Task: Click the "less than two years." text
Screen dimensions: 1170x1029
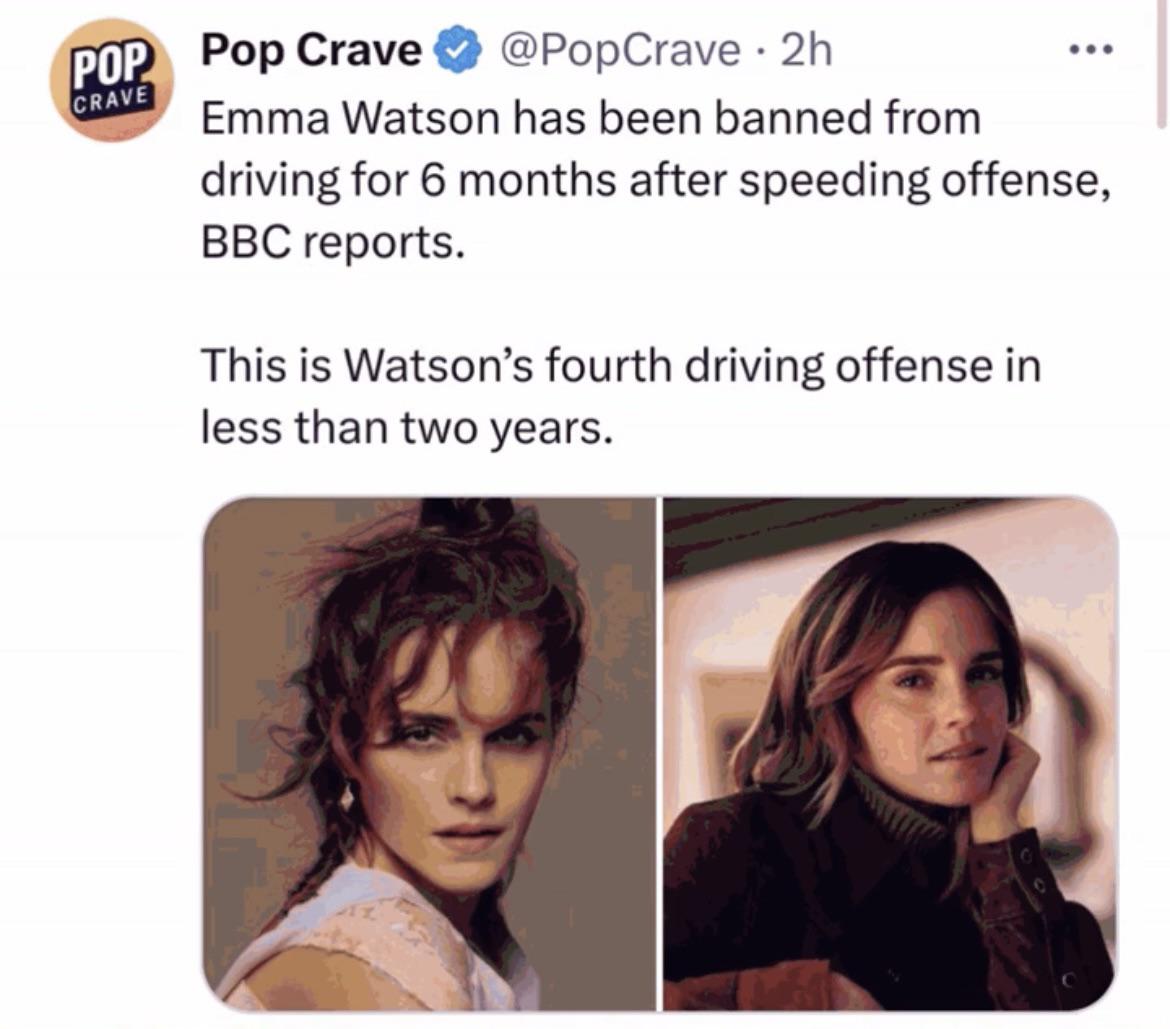Action: coord(407,428)
